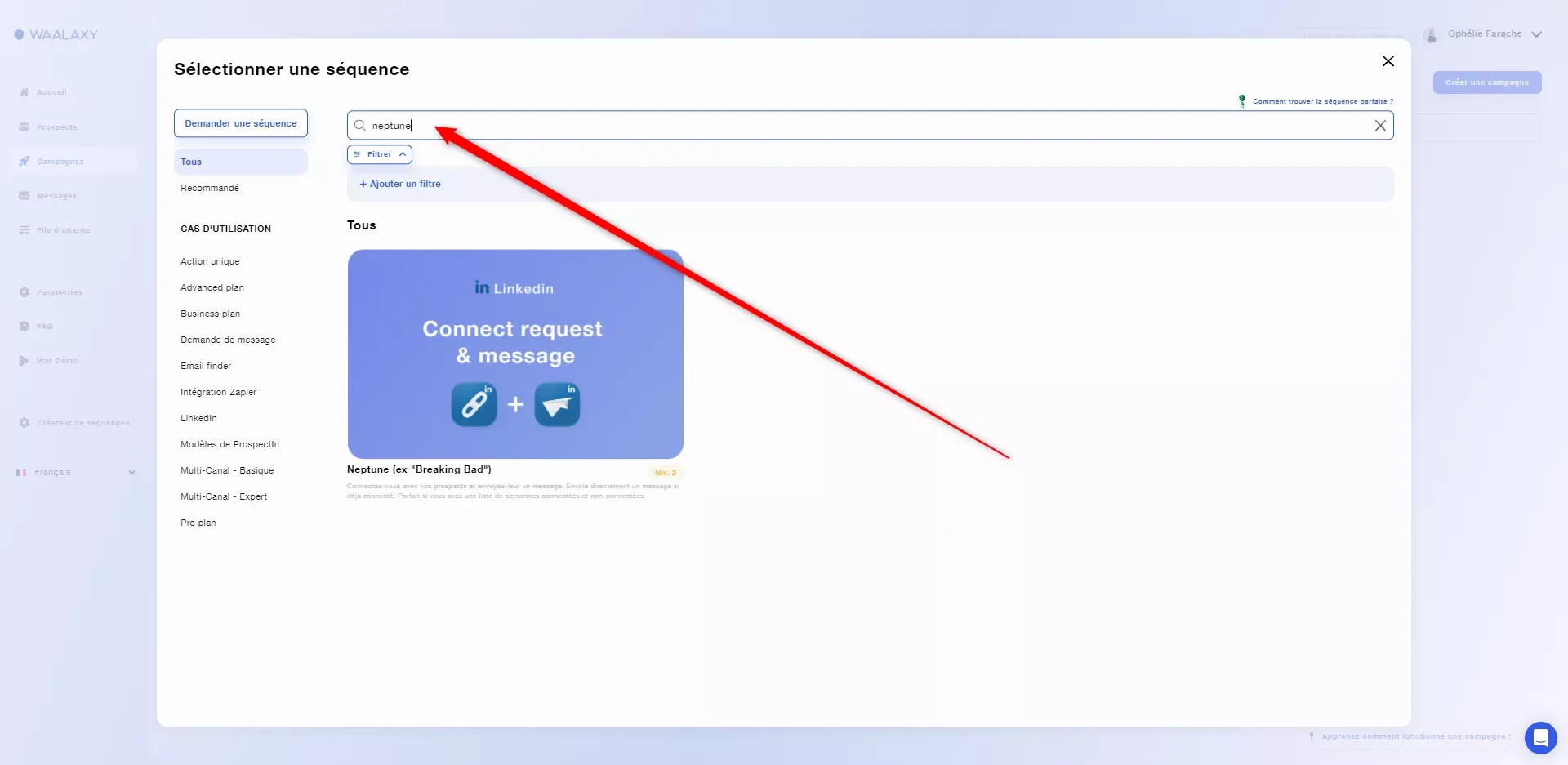Click the search magnifier icon
This screenshot has width=1568, height=765.
coord(359,126)
